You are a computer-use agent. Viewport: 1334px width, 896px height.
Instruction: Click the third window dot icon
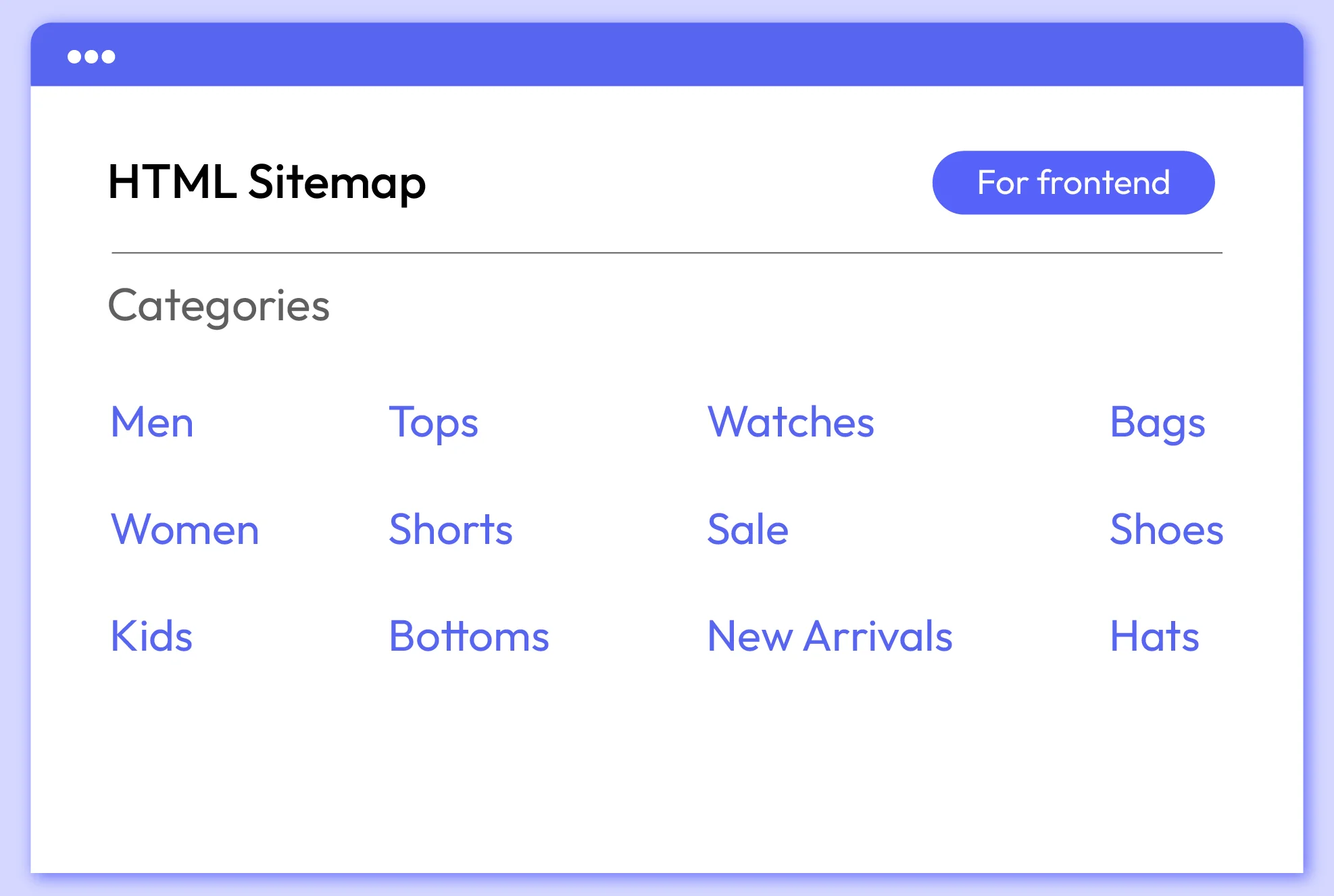108,57
